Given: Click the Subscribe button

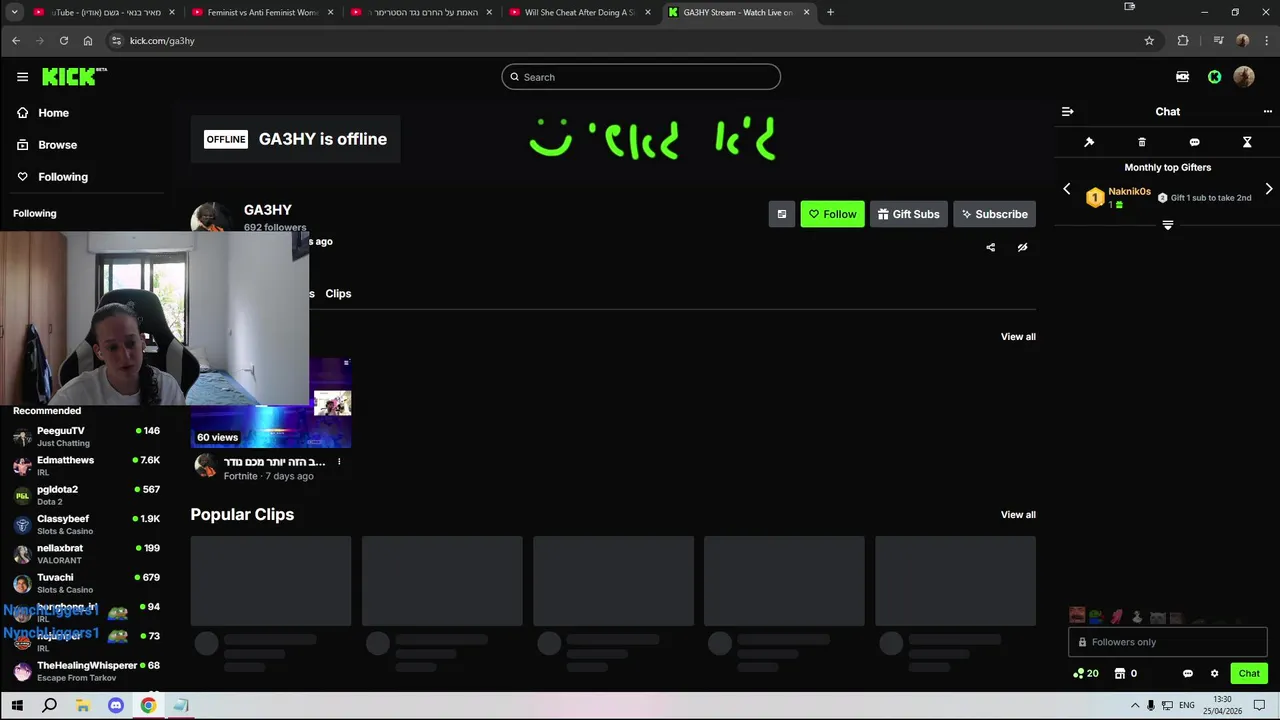Looking at the screenshot, I should (x=994, y=214).
